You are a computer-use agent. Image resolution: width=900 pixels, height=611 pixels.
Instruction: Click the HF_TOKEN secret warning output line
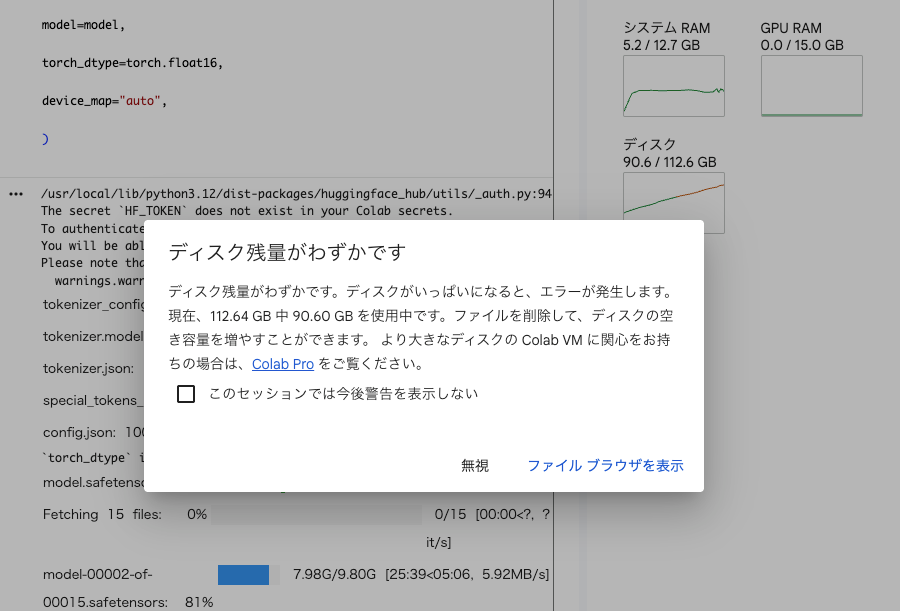pyautogui.click(x=246, y=211)
